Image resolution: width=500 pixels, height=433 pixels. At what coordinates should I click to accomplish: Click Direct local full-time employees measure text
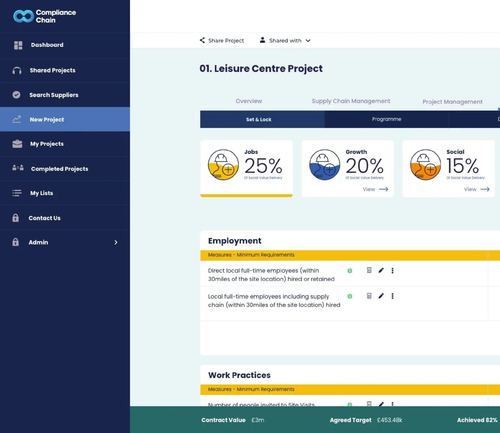(x=271, y=275)
